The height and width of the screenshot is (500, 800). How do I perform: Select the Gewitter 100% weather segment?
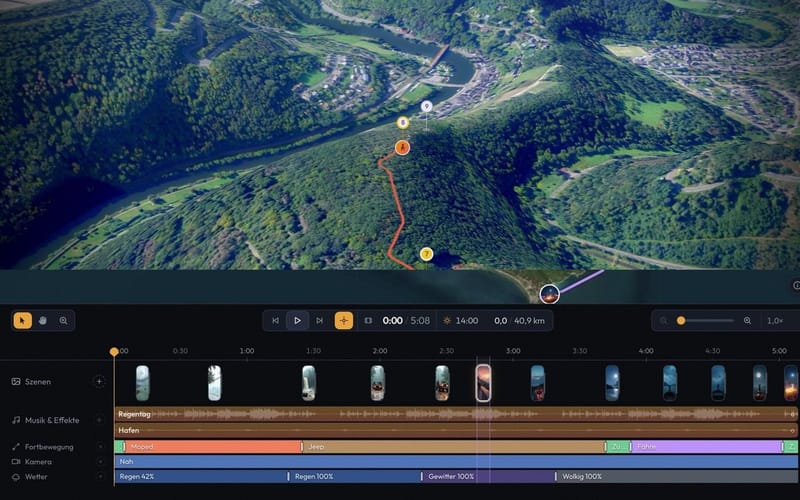coord(488,476)
